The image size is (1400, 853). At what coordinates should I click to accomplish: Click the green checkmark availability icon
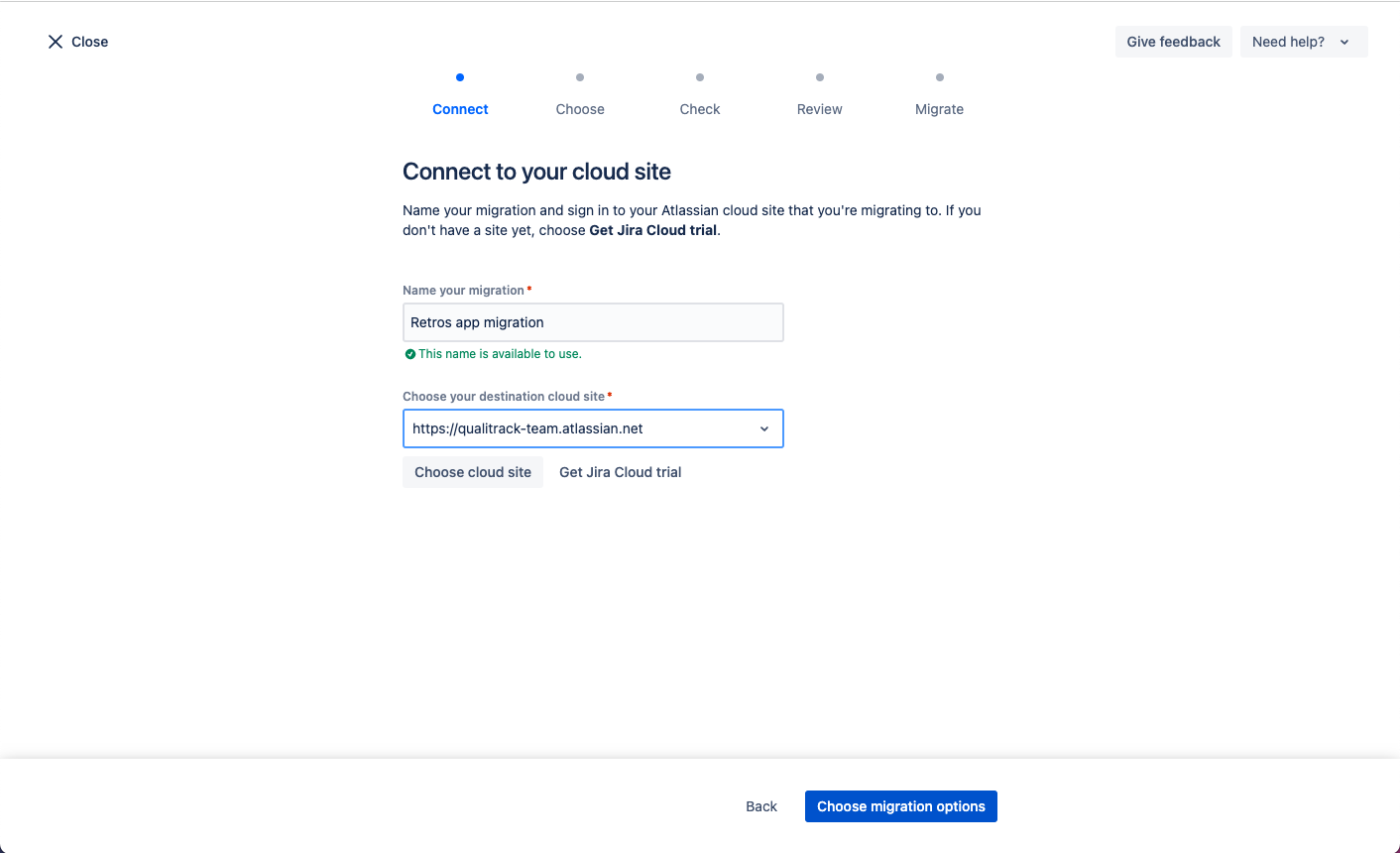(x=410, y=354)
